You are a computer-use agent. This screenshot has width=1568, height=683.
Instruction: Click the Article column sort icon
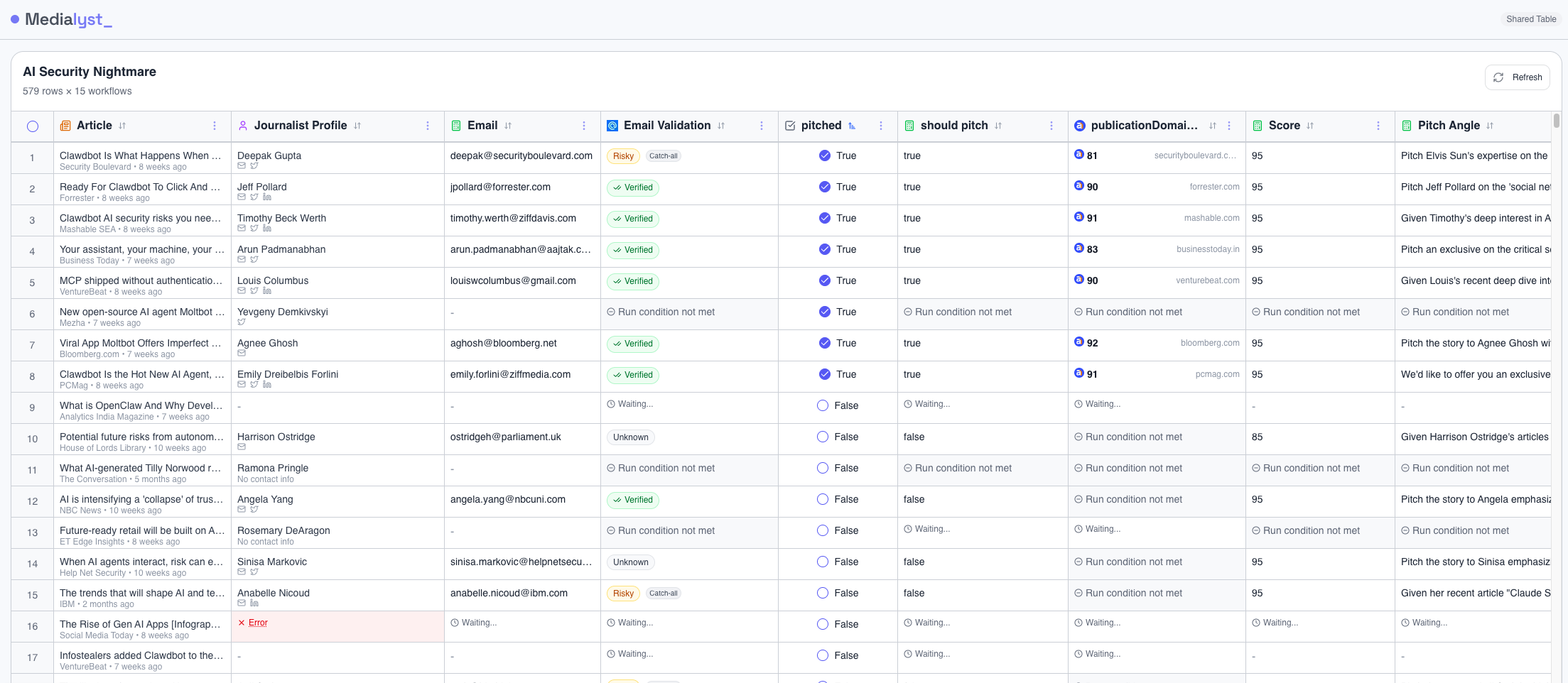pyautogui.click(x=122, y=126)
